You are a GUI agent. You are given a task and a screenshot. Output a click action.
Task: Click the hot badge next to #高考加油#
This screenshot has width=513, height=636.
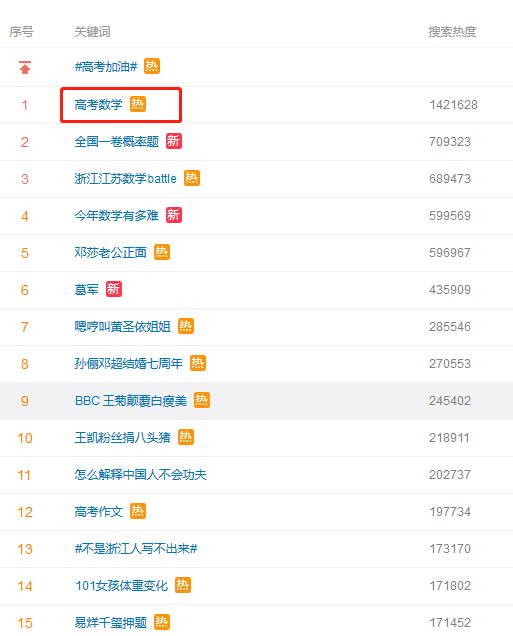152,66
